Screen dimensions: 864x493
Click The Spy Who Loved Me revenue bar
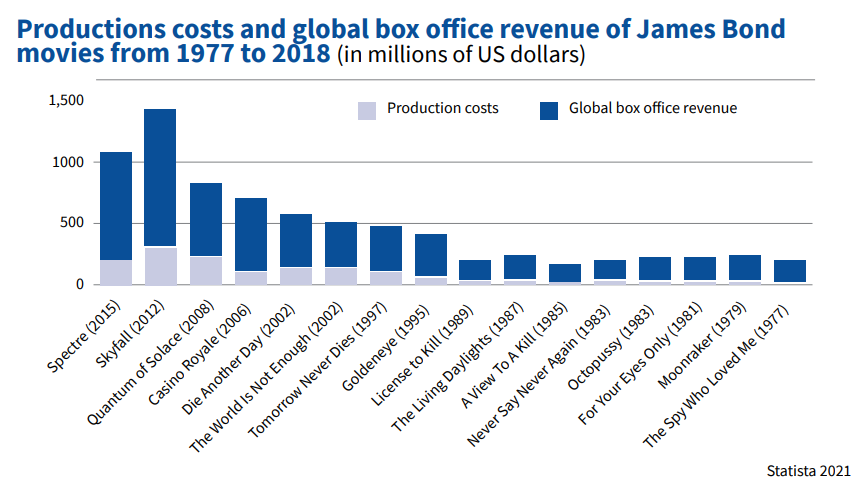pyautogui.click(x=790, y=272)
